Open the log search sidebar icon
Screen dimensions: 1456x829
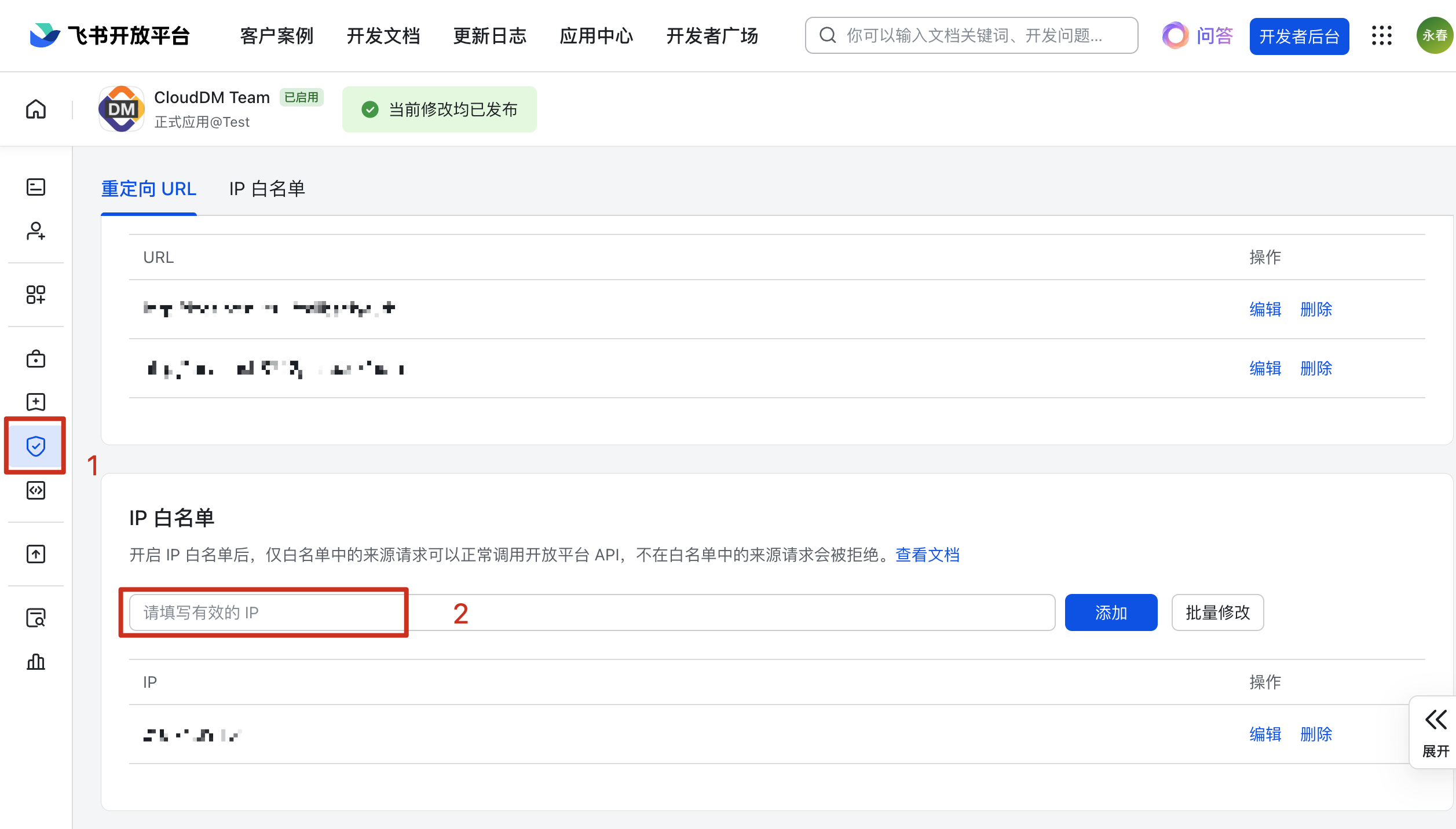[x=36, y=618]
